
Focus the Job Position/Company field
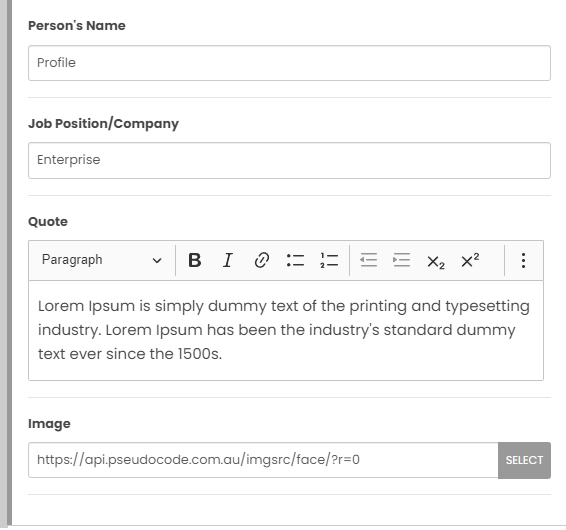click(289, 160)
